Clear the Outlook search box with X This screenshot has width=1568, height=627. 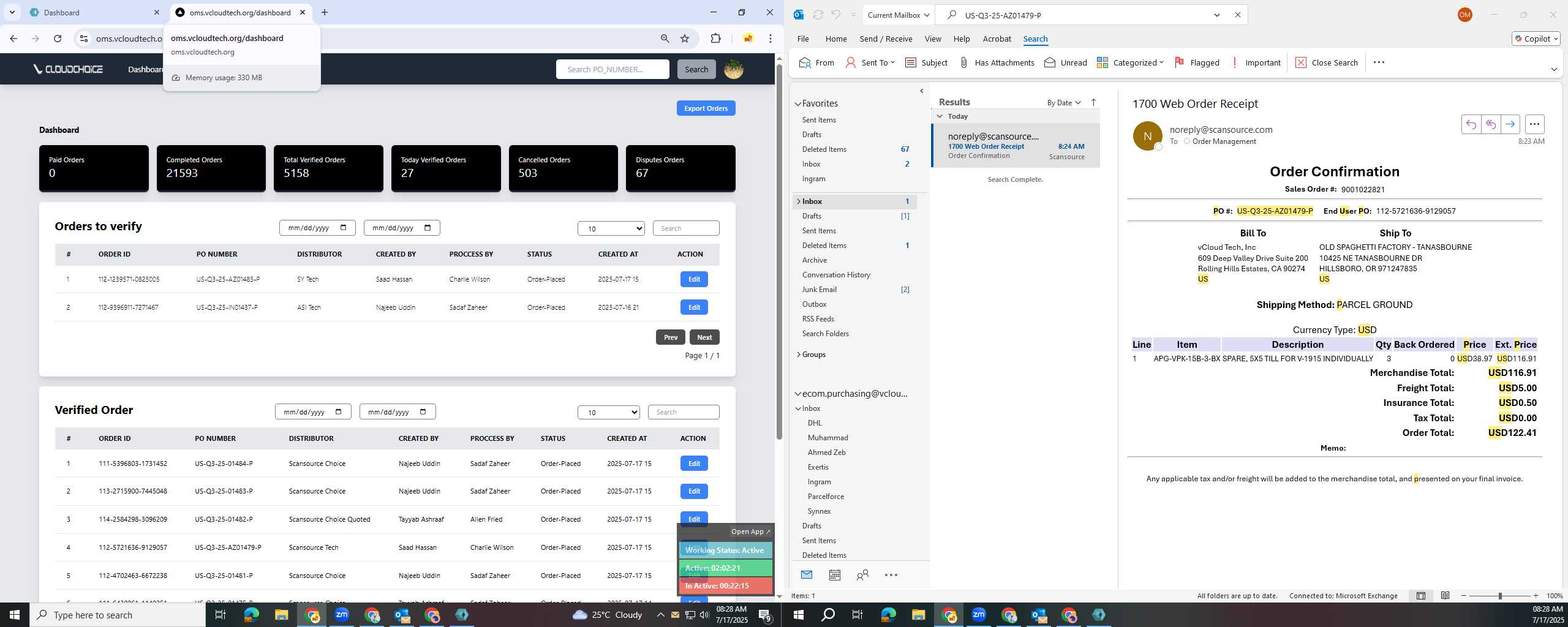click(x=1237, y=15)
